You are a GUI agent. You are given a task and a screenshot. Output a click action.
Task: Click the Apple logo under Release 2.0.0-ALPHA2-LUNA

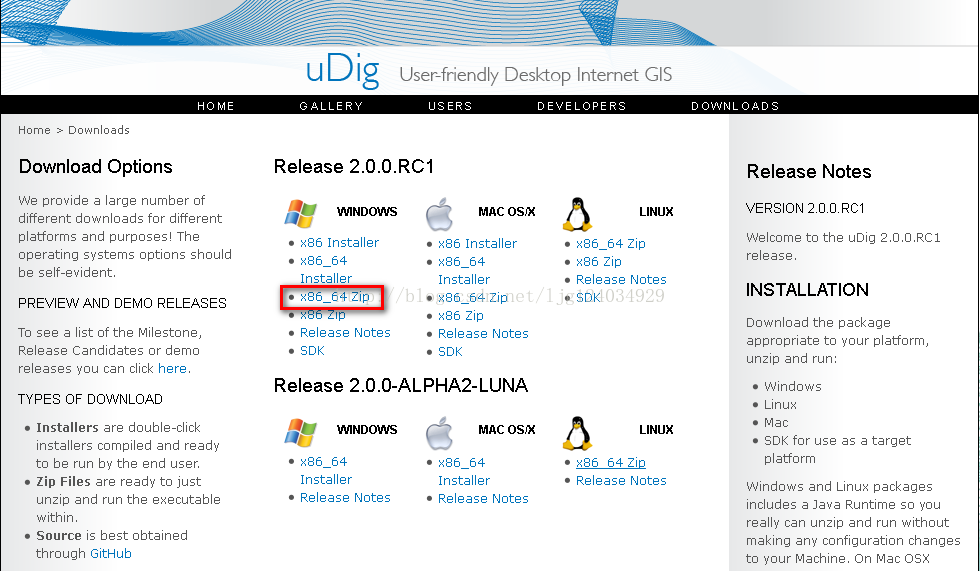click(x=439, y=433)
